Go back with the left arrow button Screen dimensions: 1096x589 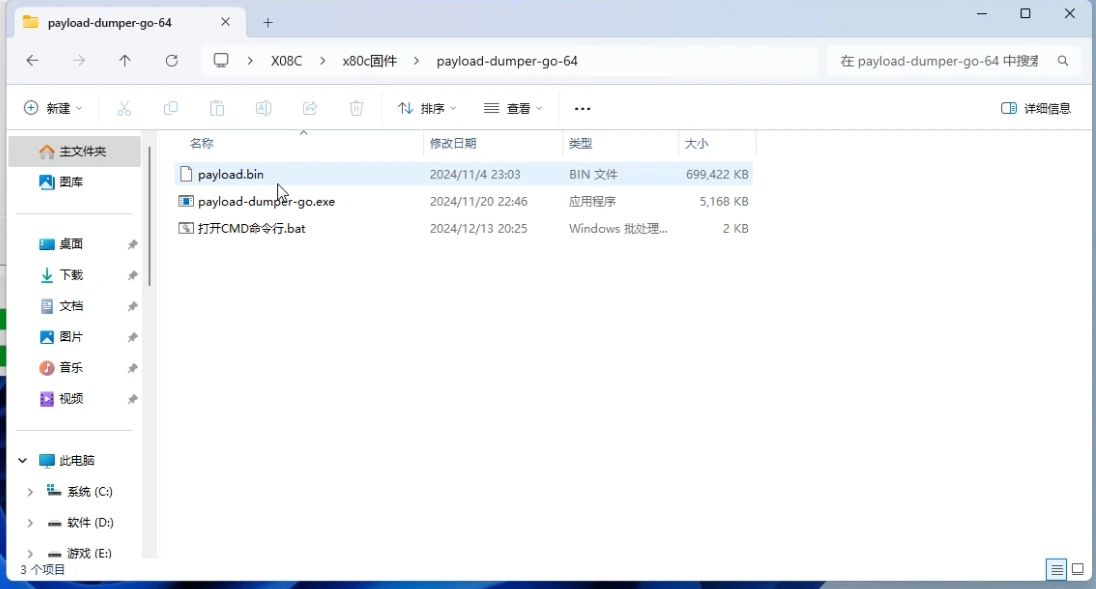point(32,61)
